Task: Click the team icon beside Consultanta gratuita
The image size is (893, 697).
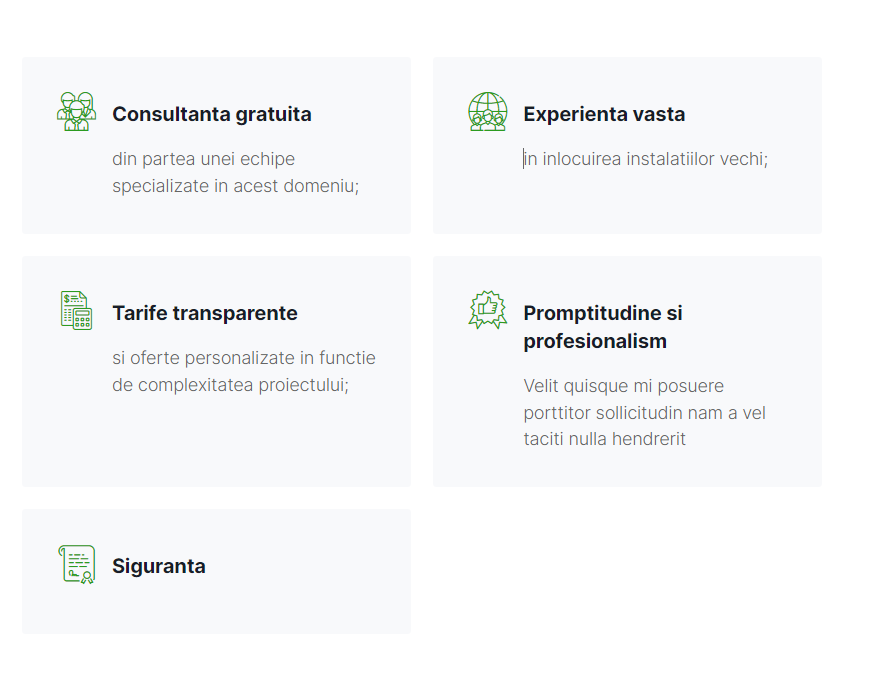Action: coord(76,112)
